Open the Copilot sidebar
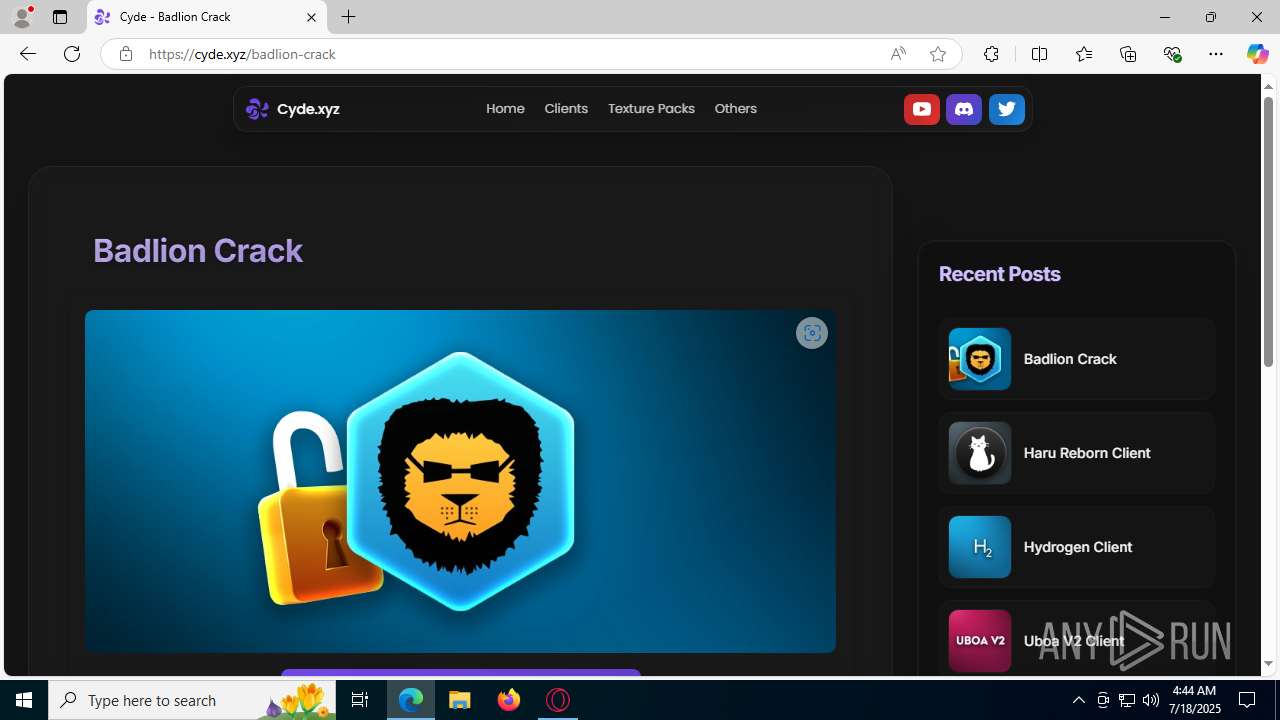1280x720 pixels. click(1257, 54)
